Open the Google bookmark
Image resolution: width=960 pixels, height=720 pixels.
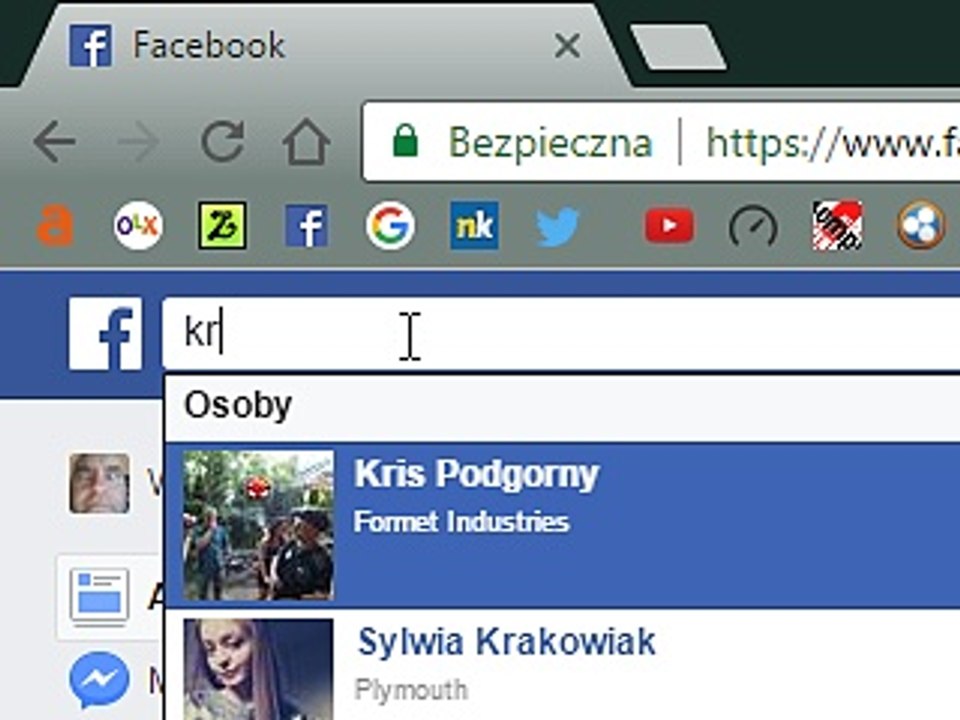point(390,226)
